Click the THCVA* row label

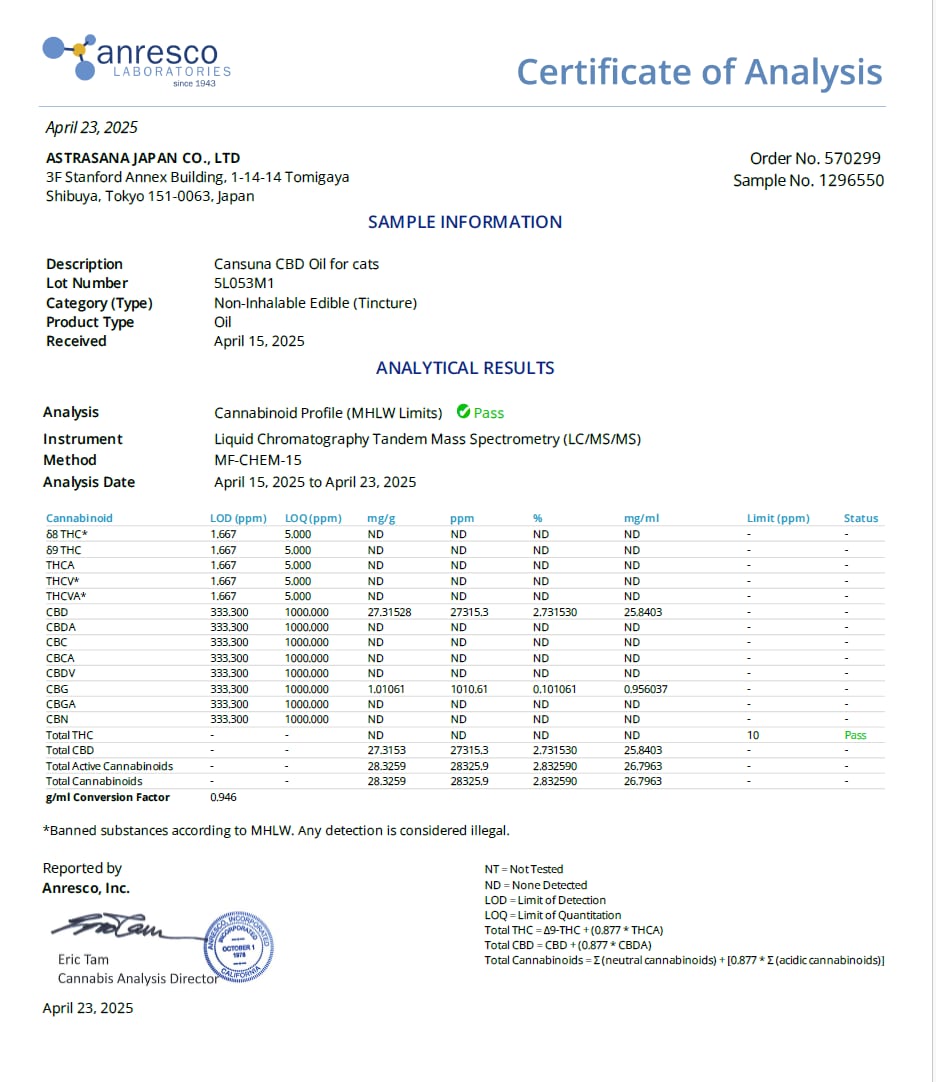[66, 596]
